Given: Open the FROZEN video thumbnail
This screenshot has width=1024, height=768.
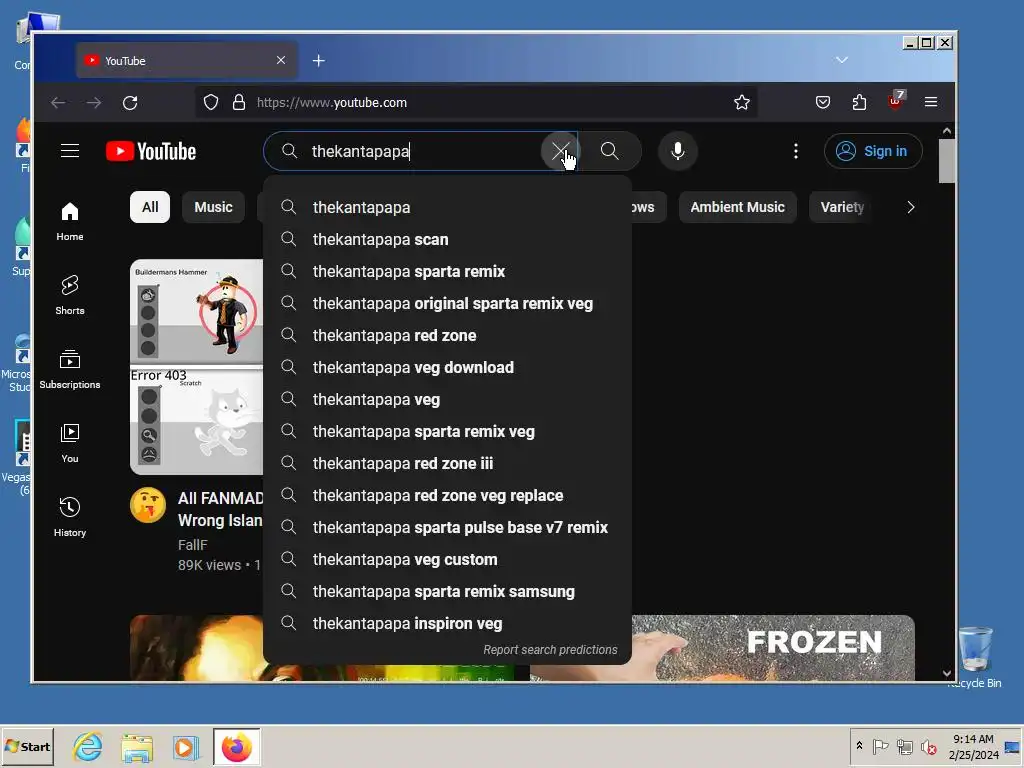Looking at the screenshot, I should pyautogui.click(x=773, y=647).
